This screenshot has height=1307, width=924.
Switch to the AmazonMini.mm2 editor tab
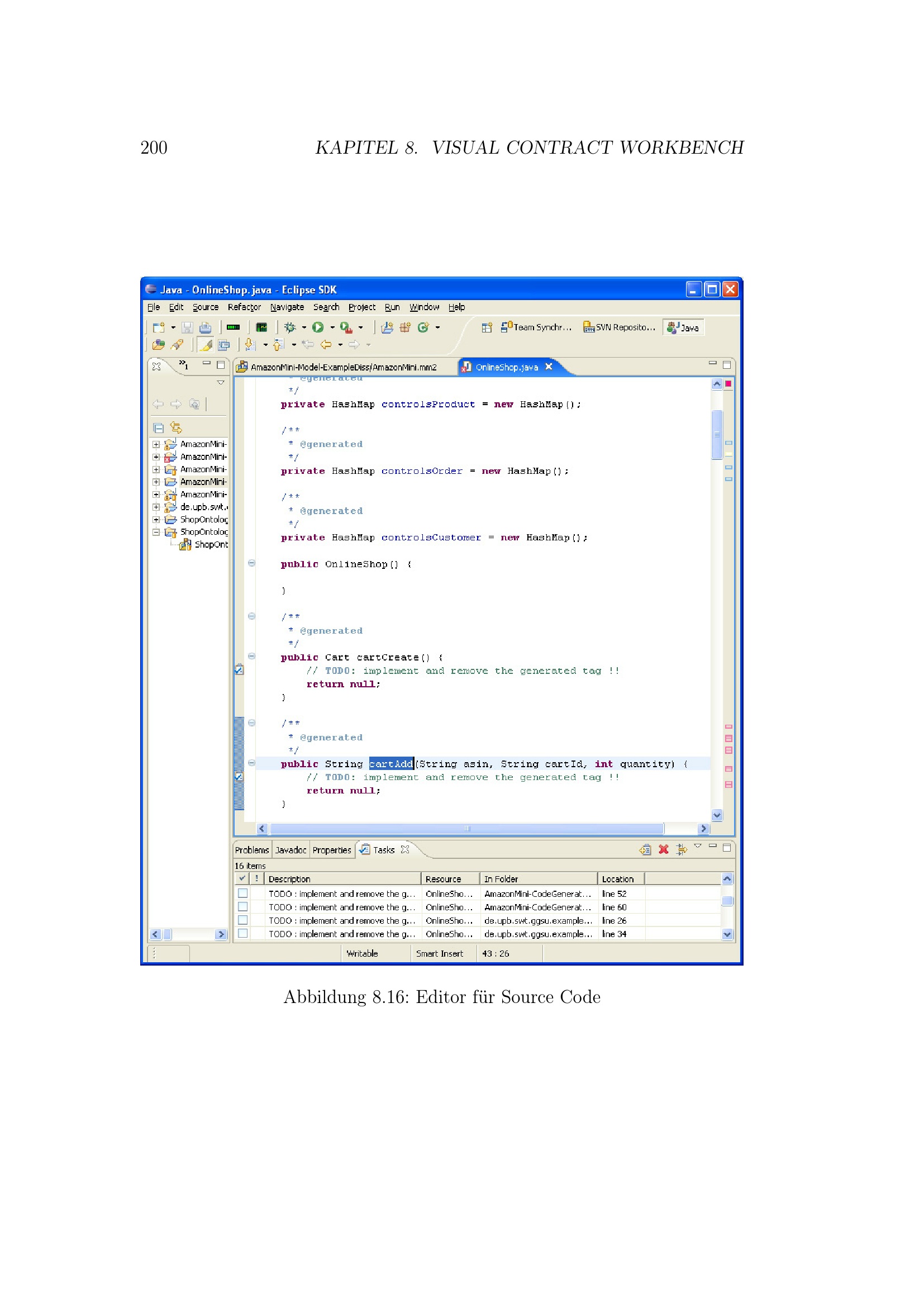tap(342, 367)
